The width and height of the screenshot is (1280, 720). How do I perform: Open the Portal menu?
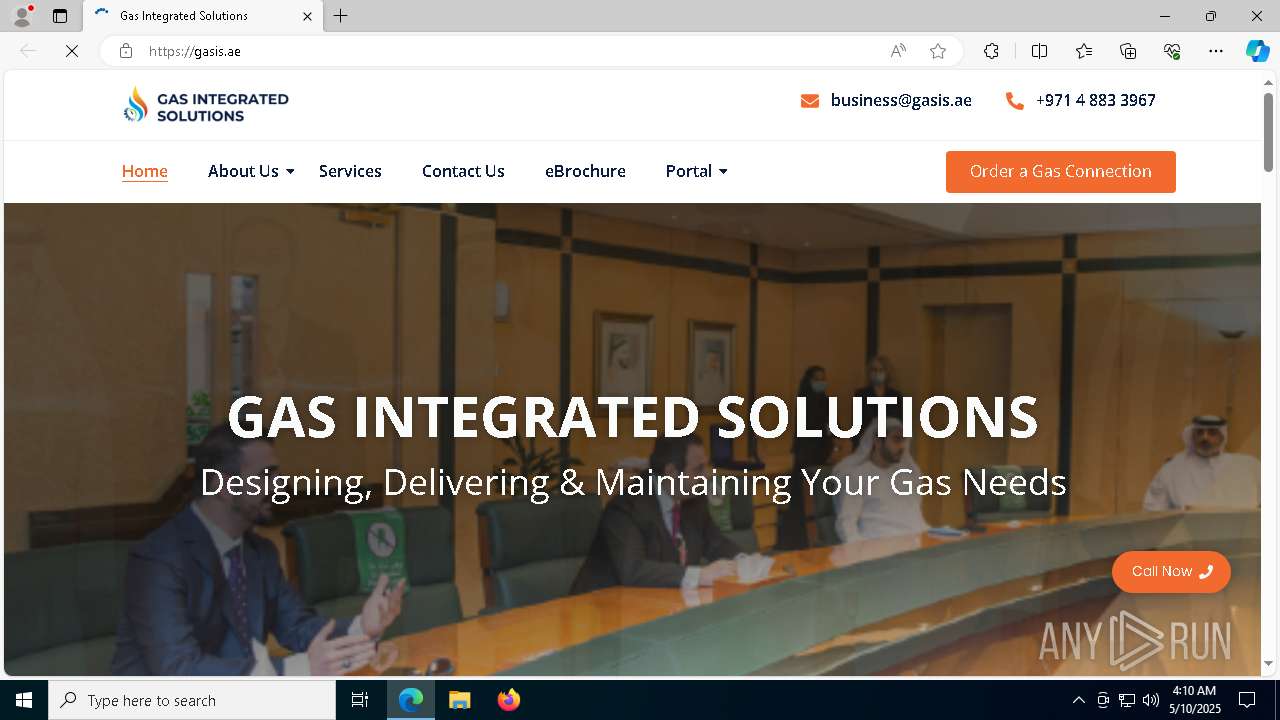pos(689,171)
